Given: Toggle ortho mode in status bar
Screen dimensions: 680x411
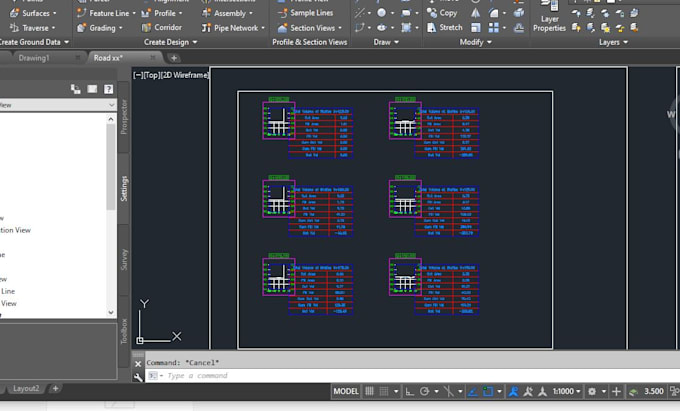Looking at the screenshot, I should tap(409, 391).
